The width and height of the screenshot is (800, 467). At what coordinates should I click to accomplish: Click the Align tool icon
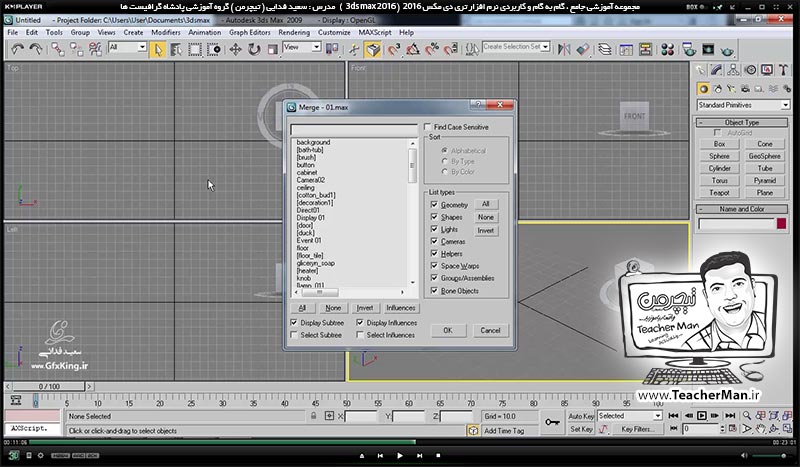[583, 50]
